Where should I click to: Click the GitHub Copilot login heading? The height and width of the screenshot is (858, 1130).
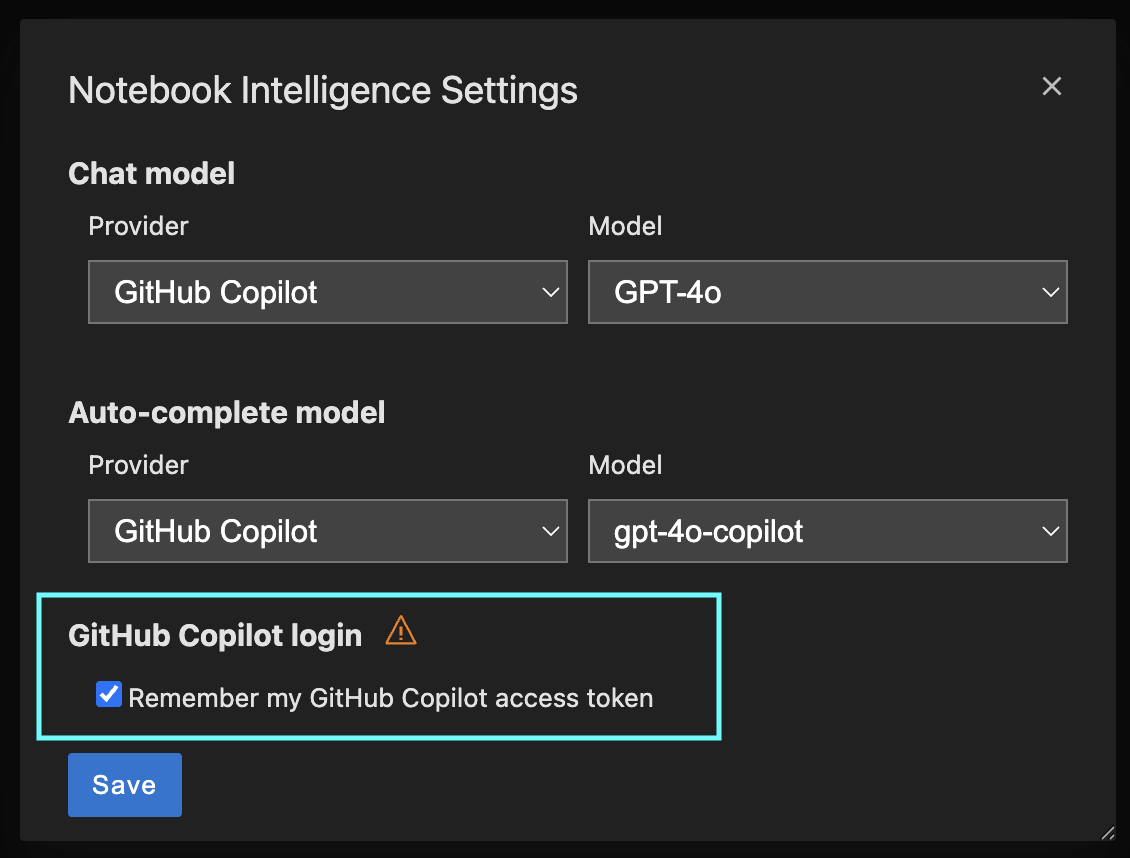coord(215,635)
